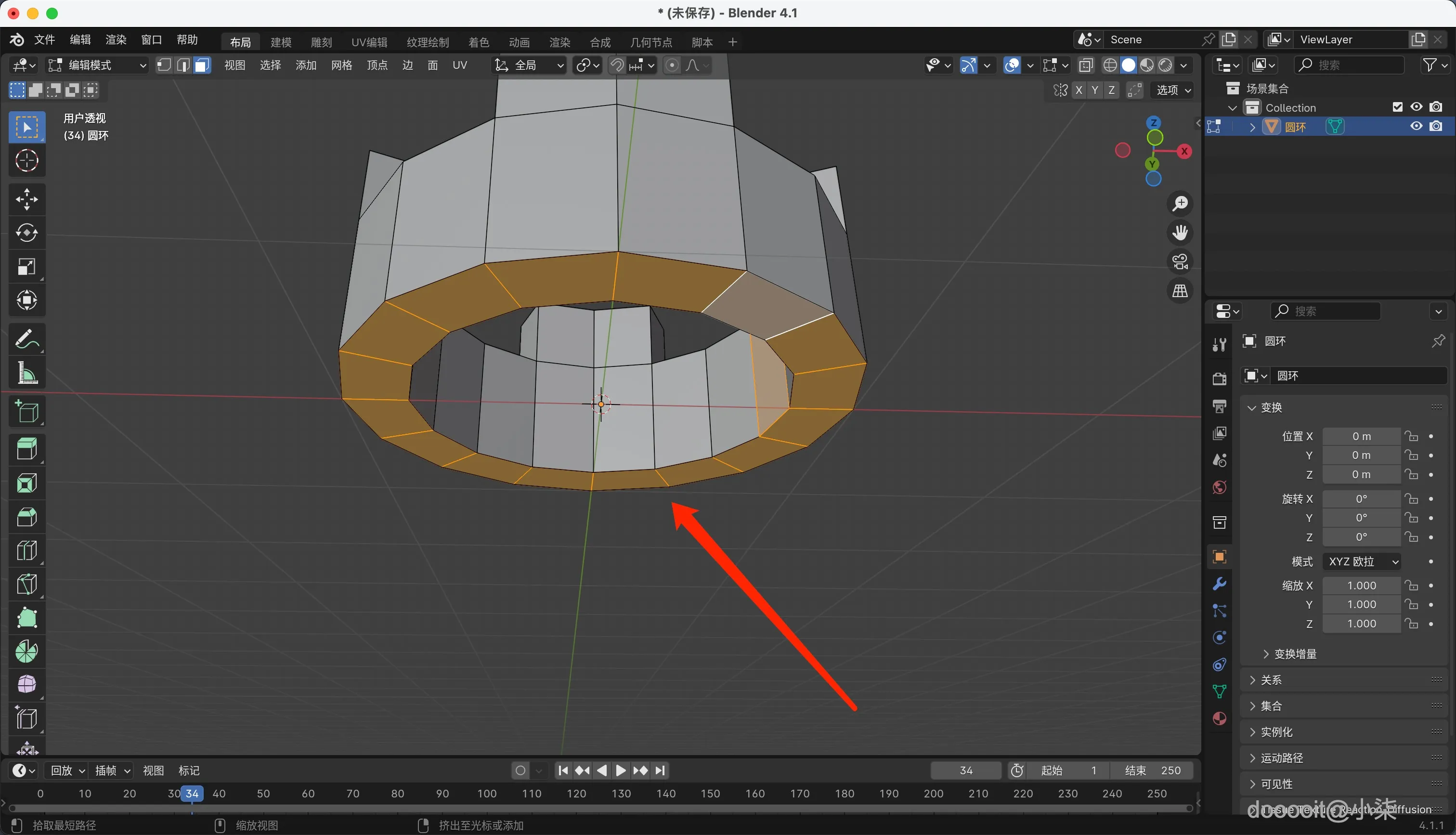Expand the 关系 panel
The height and width of the screenshot is (835, 1456).
coord(1271,680)
